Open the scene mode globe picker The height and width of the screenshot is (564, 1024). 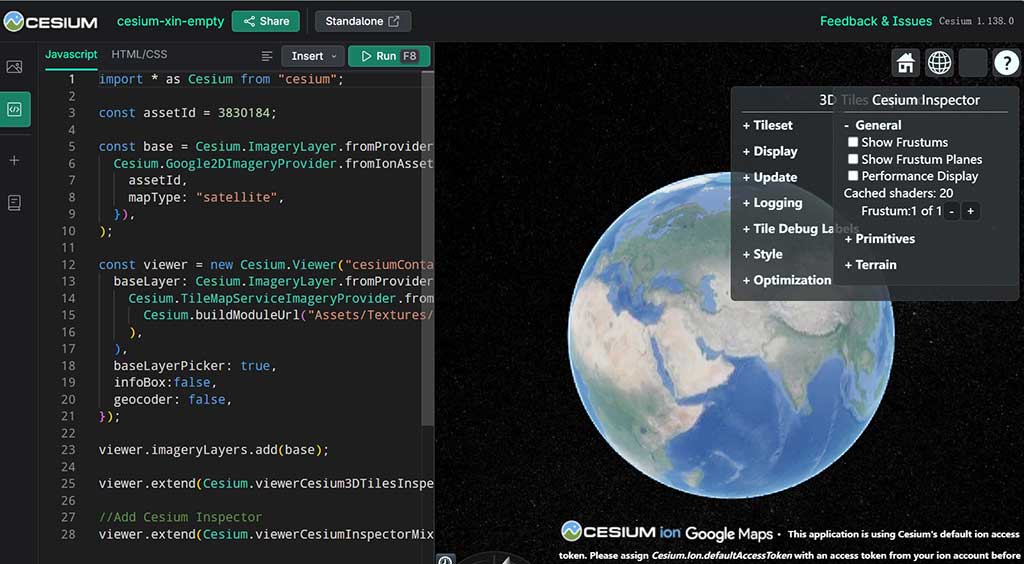click(939, 63)
